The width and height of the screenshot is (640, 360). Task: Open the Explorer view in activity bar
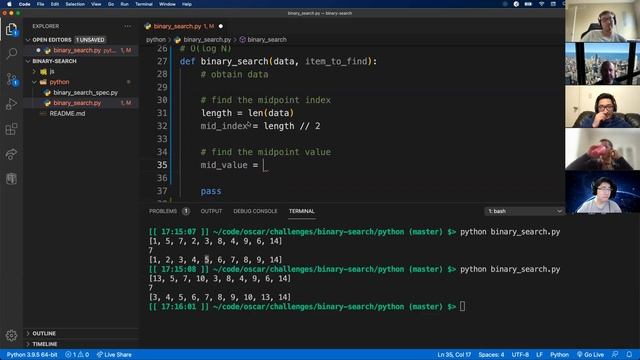(11, 29)
